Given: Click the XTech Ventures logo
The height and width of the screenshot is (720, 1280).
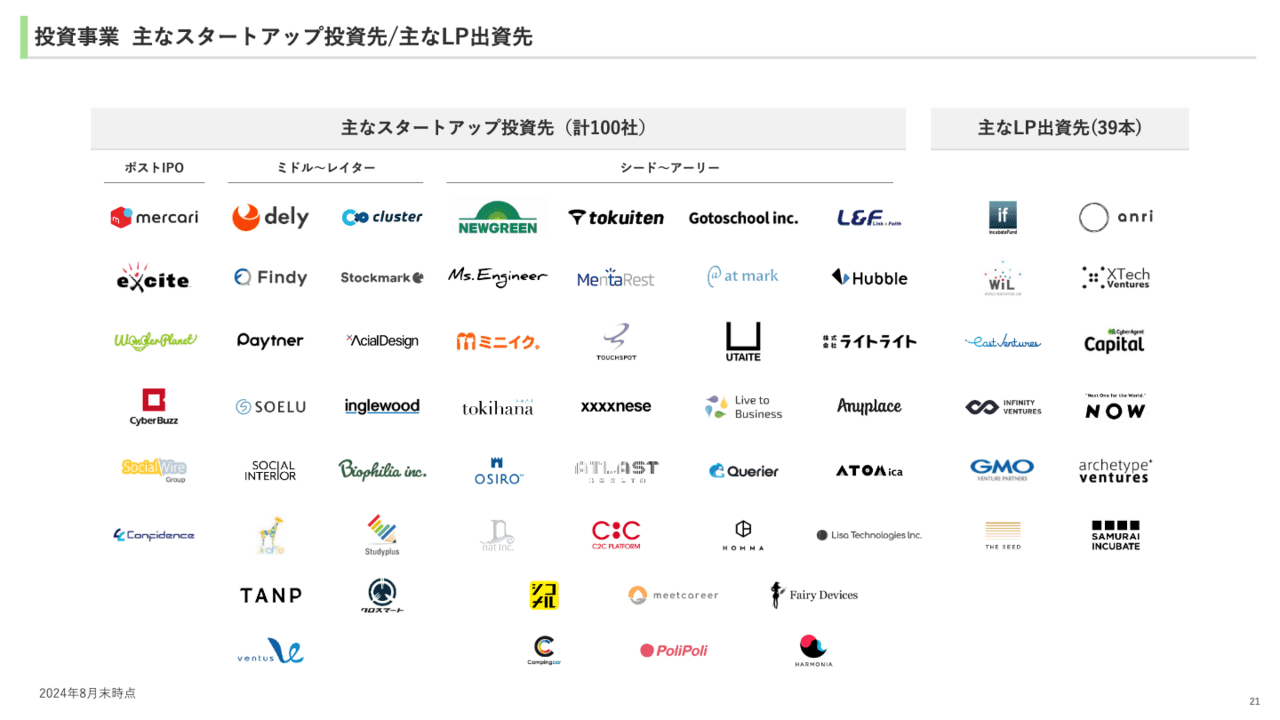Looking at the screenshot, I should pos(1115,277).
